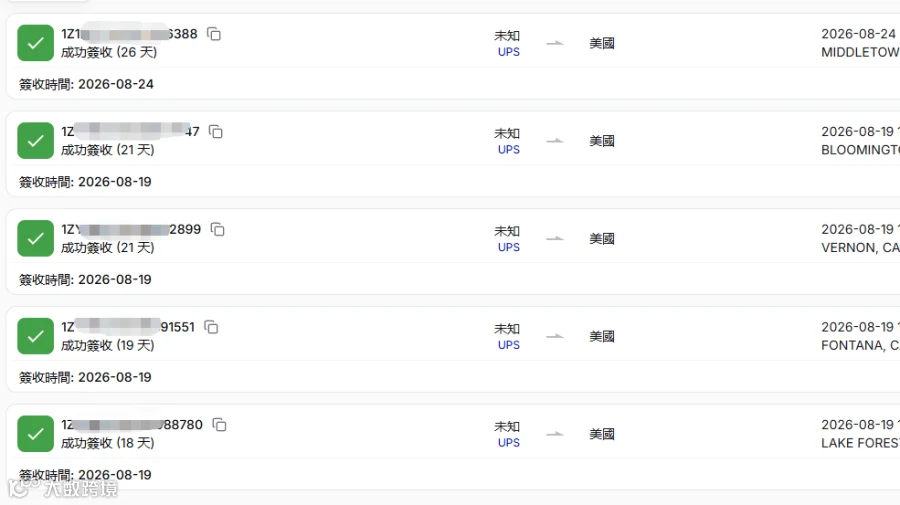Select tracking number ending in 2899

[x=131, y=230]
